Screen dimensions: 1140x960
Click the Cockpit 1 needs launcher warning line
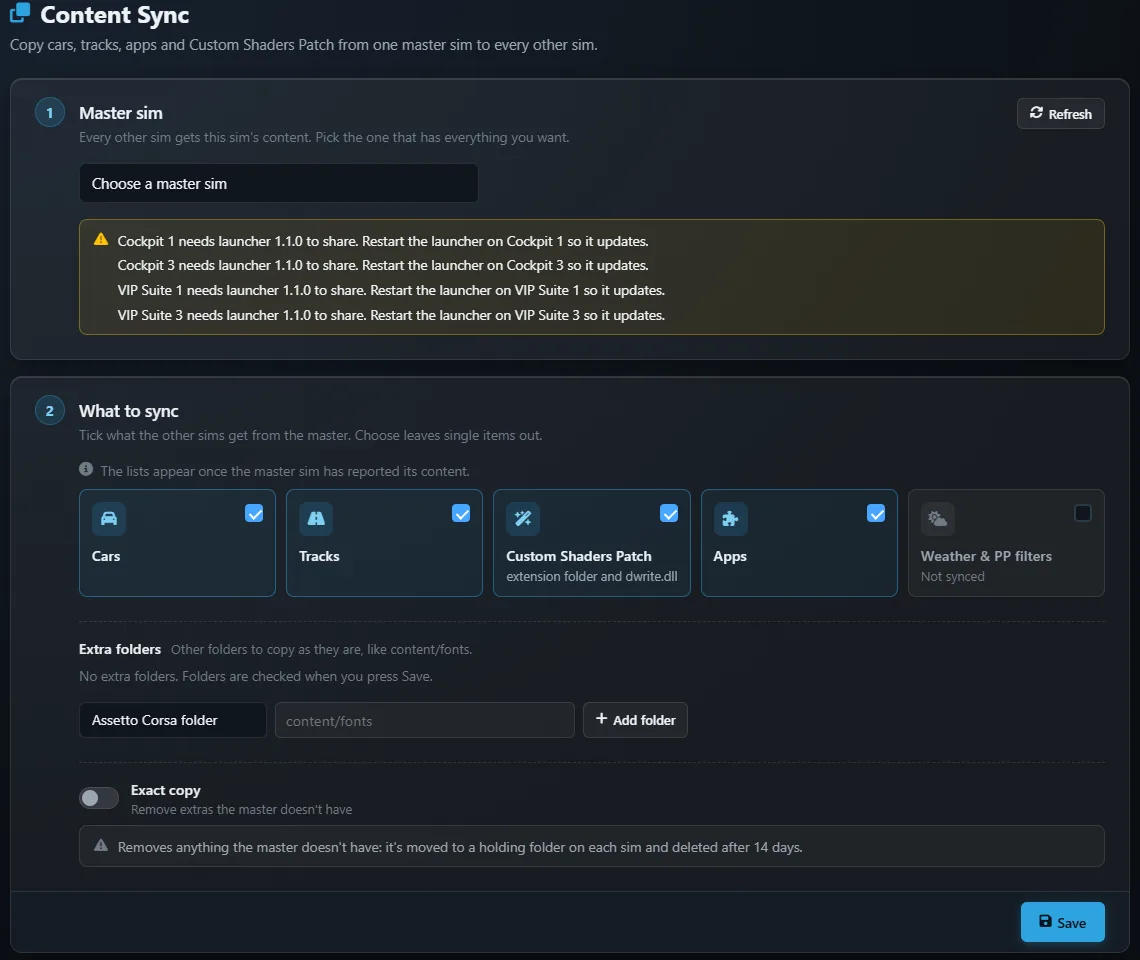click(x=383, y=241)
